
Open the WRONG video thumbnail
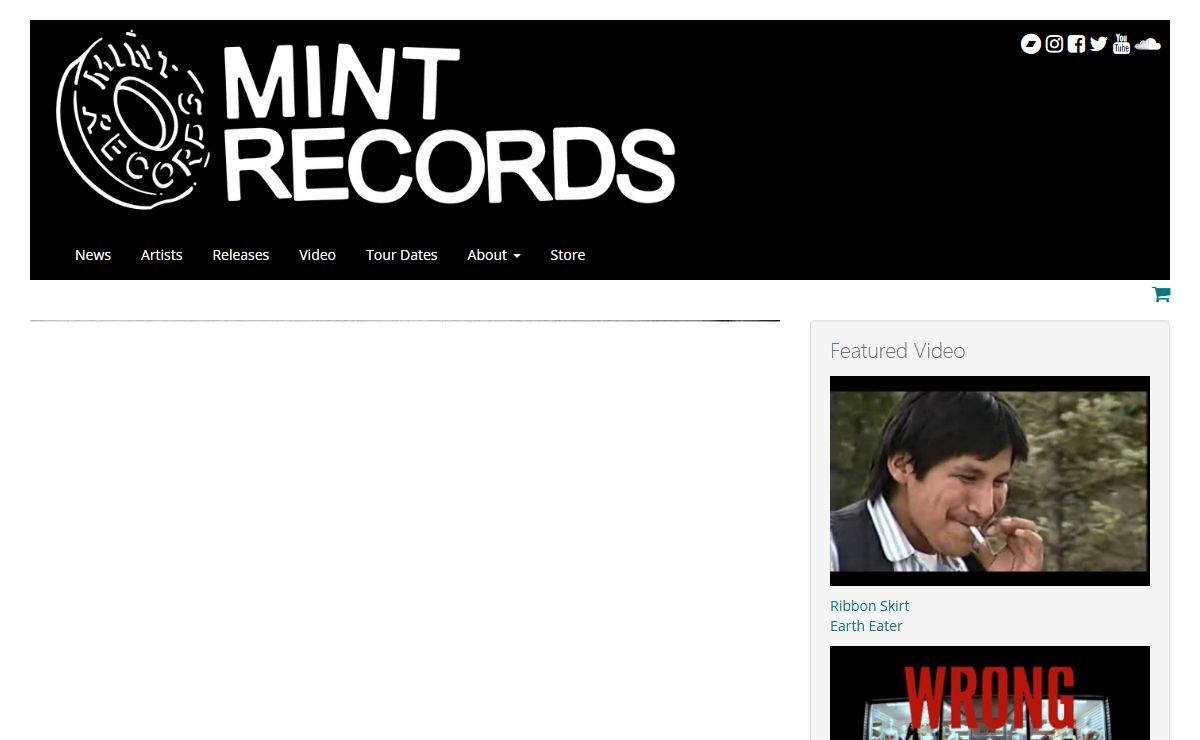pos(990,693)
